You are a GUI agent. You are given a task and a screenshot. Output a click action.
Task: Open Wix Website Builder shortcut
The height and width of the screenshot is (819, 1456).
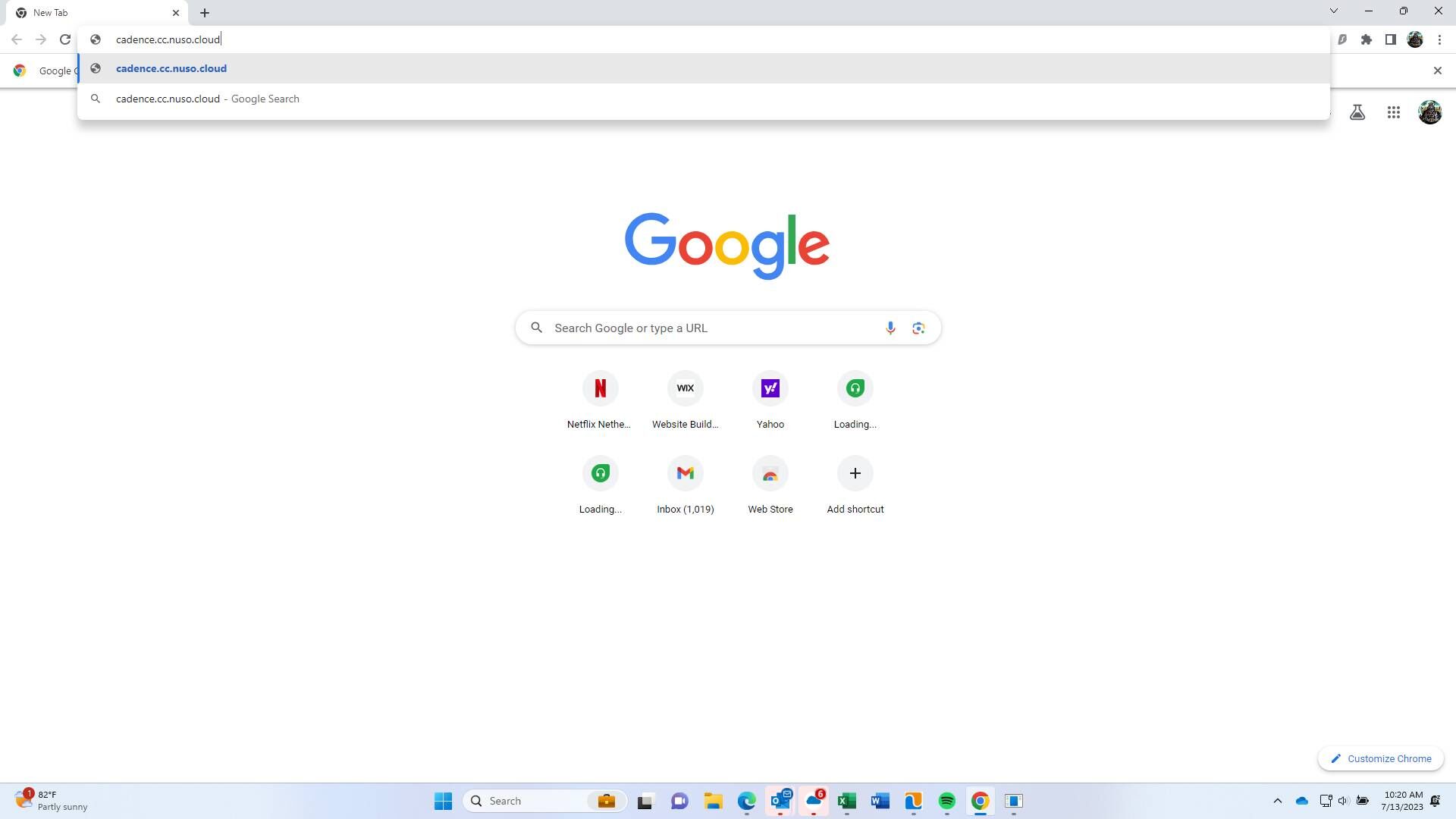tap(686, 402)
